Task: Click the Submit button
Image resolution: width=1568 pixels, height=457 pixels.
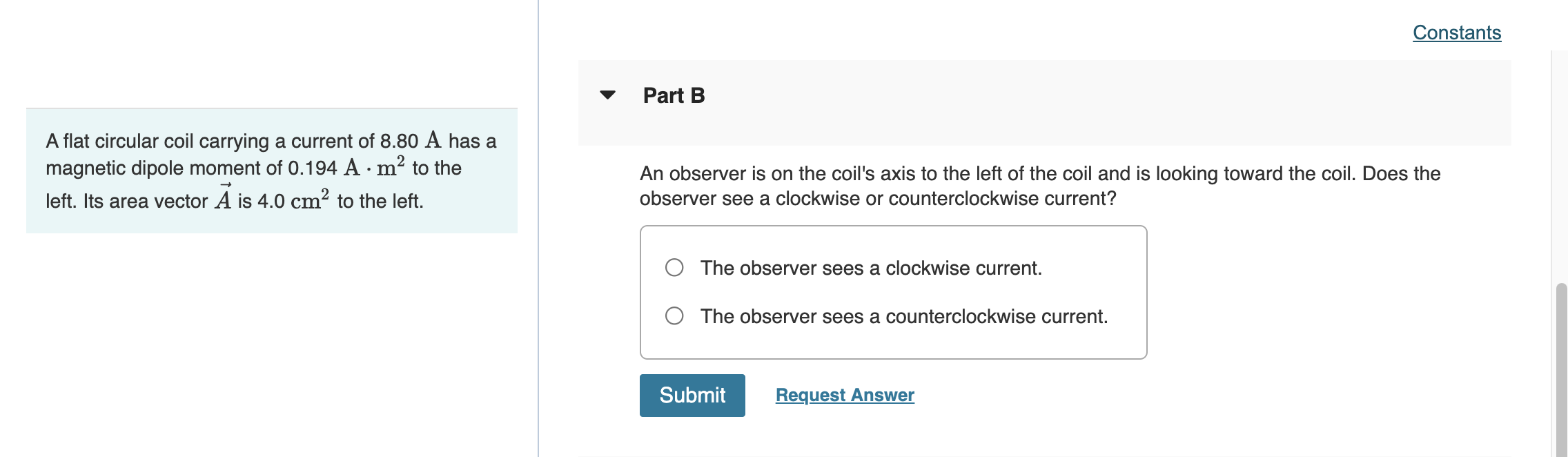Action: [692, 395]
